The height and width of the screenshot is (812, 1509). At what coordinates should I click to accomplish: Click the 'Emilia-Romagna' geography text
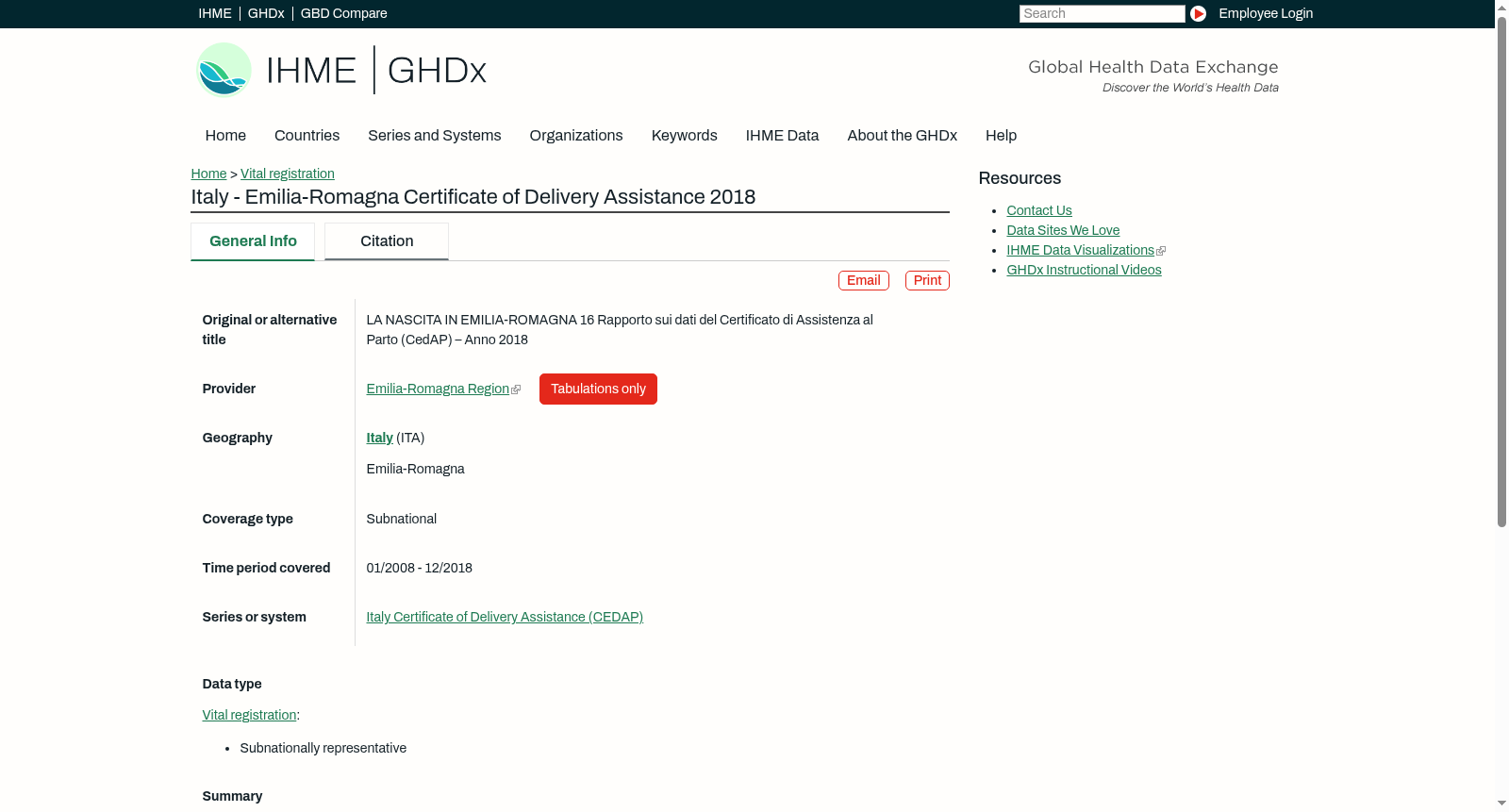click(x=416, y=470)
